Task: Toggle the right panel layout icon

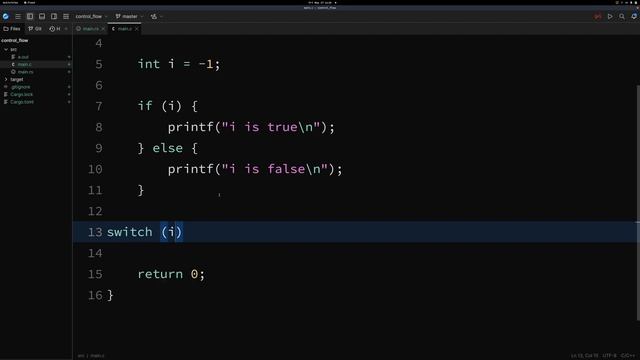Action: click(x=54, y=16)
